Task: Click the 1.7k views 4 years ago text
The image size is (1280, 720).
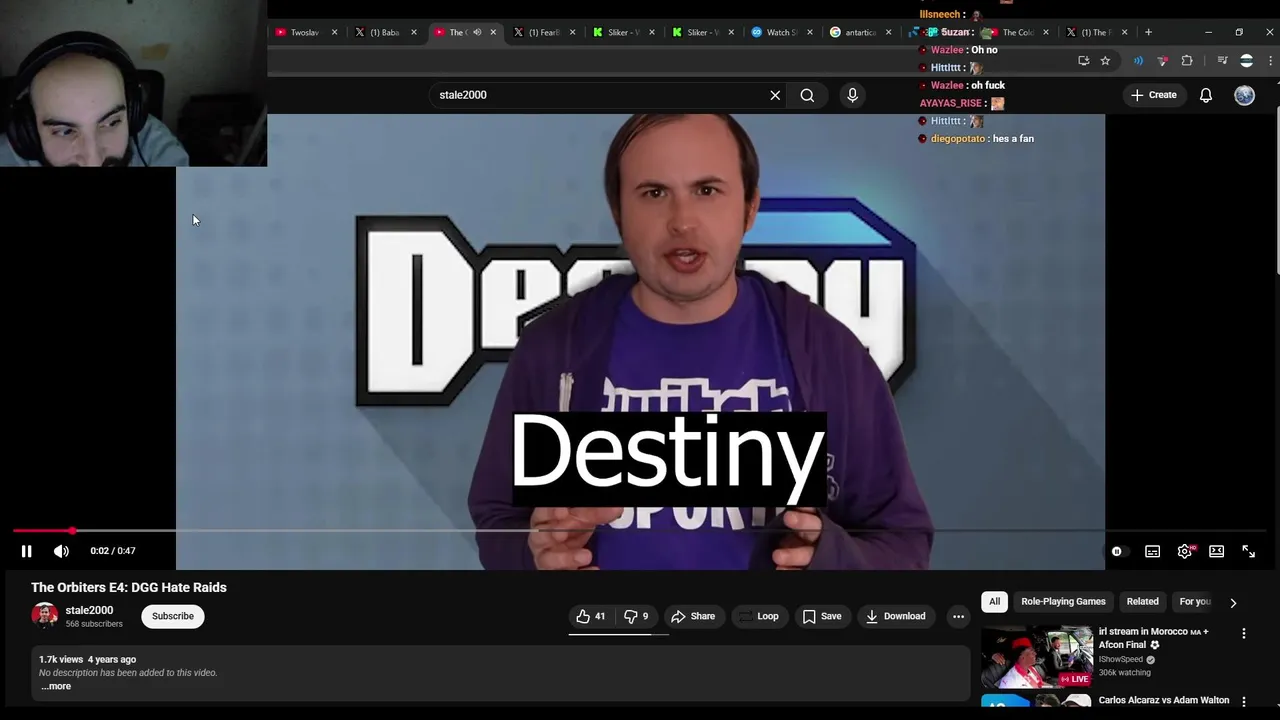Action: pos(87,660)
